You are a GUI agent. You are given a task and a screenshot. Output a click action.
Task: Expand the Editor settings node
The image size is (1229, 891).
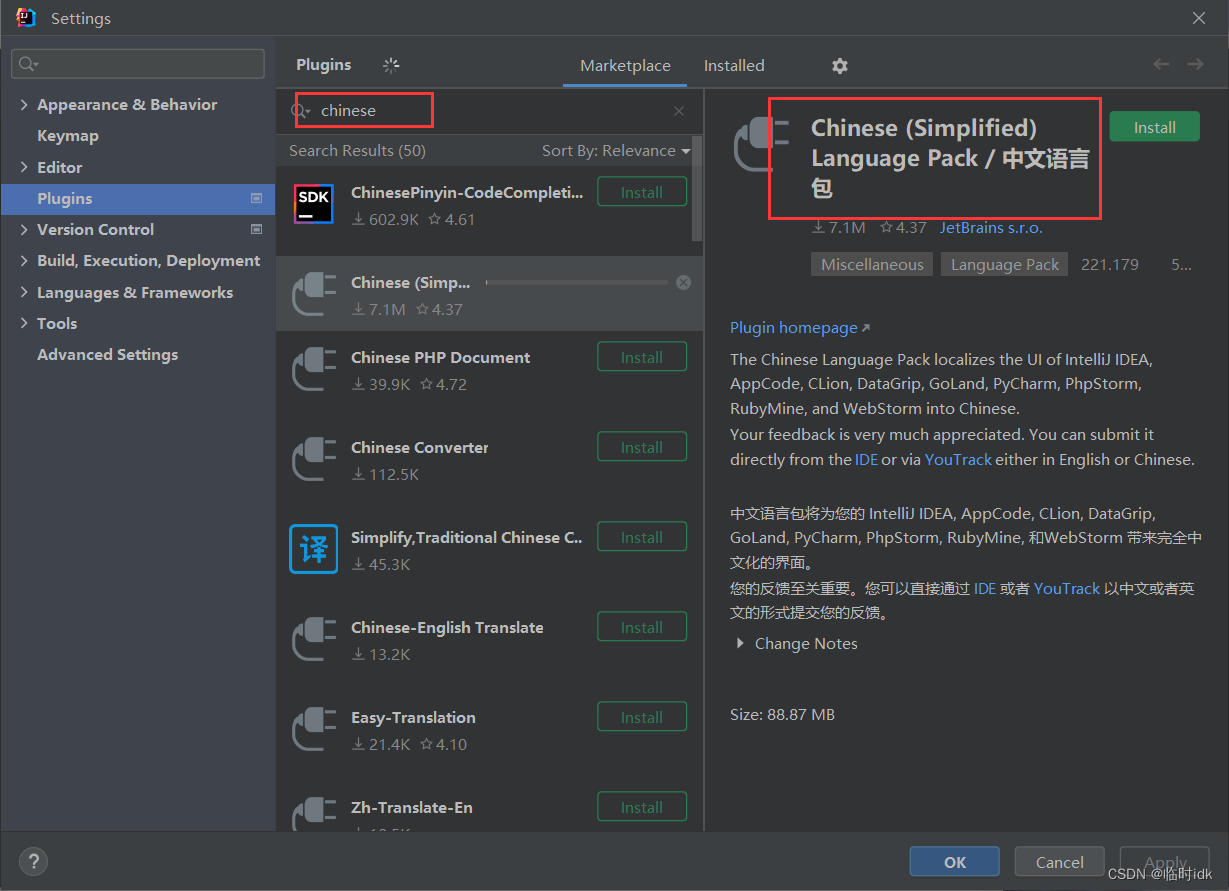24,167
